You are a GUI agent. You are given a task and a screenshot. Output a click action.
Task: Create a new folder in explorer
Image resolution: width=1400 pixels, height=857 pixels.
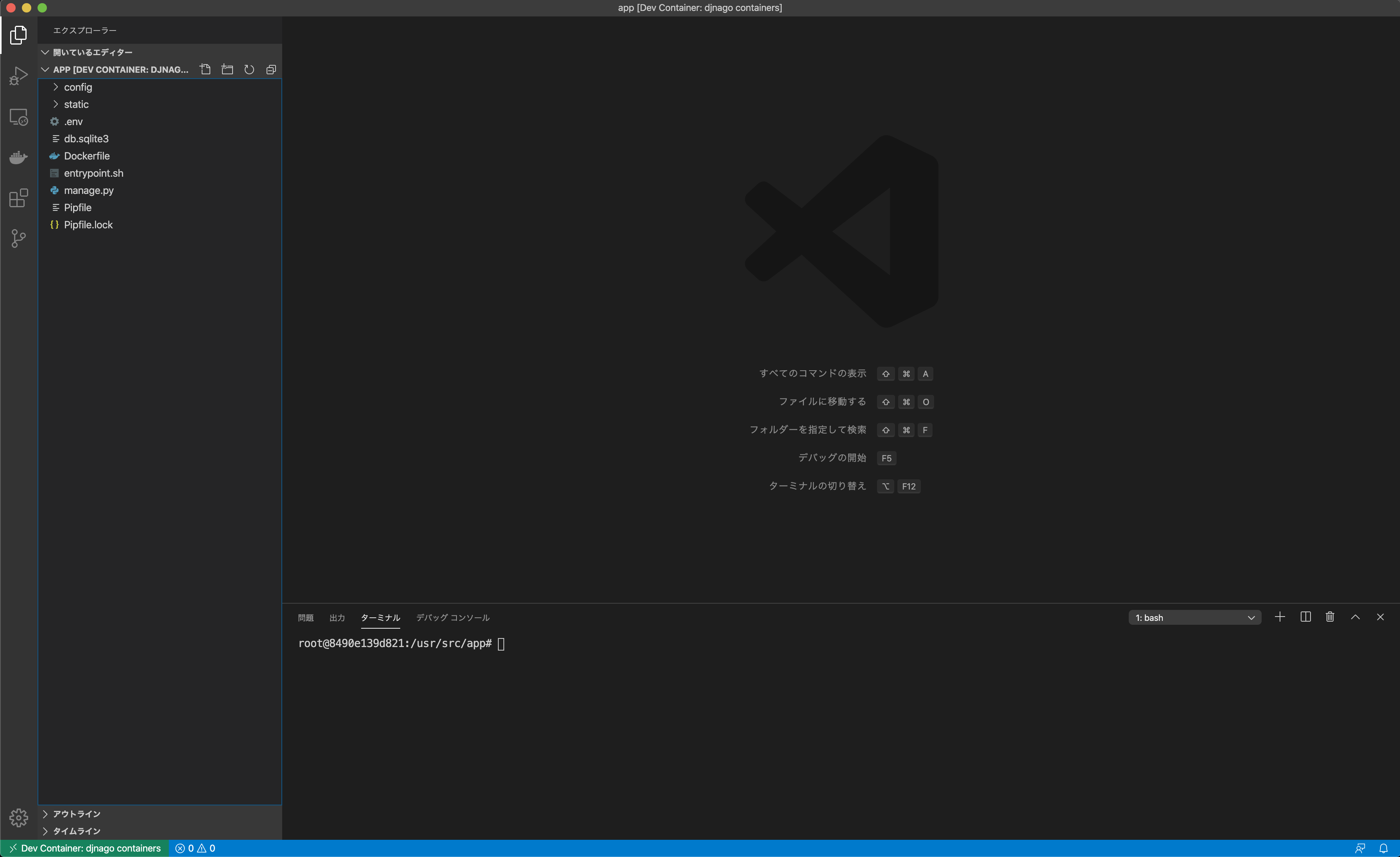tap(227, 69)
